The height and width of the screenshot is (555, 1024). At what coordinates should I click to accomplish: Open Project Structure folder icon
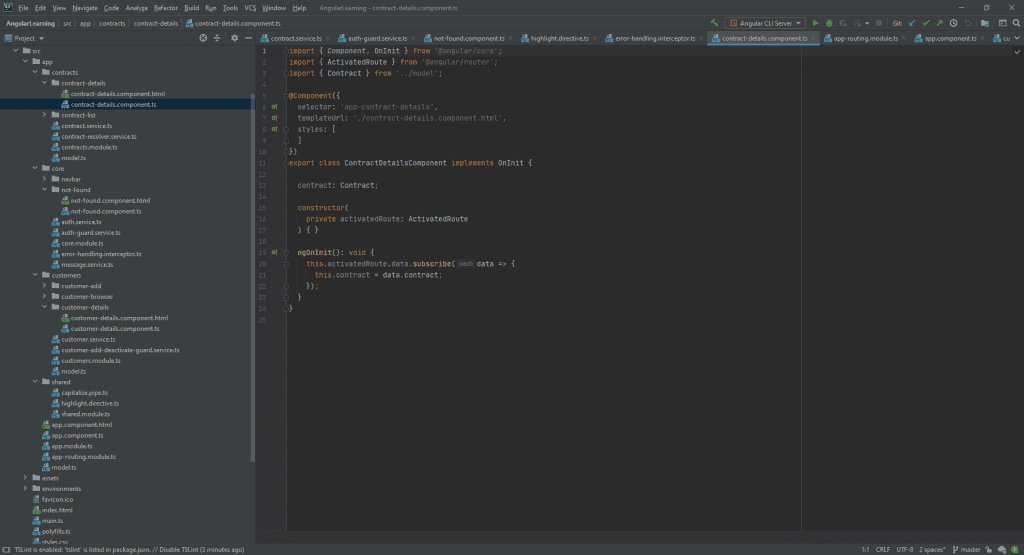tap(985, 23)
